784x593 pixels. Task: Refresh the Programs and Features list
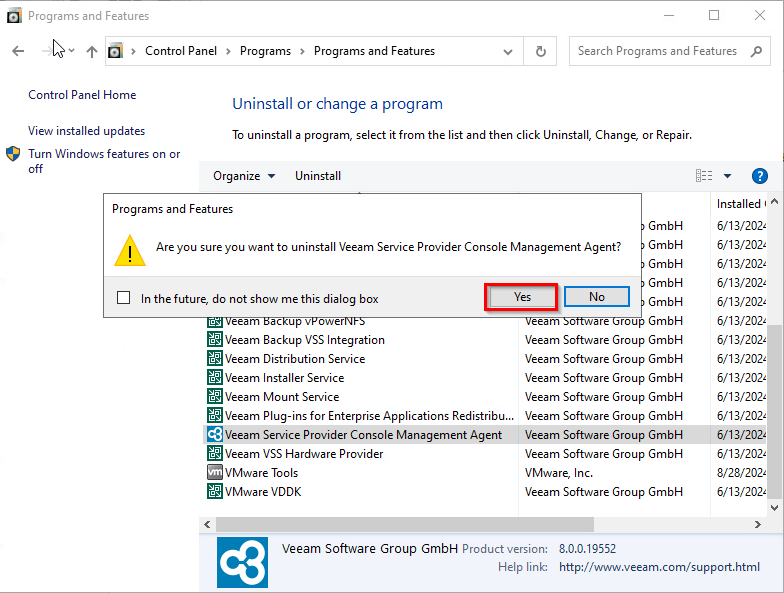(x=540, y=51)
